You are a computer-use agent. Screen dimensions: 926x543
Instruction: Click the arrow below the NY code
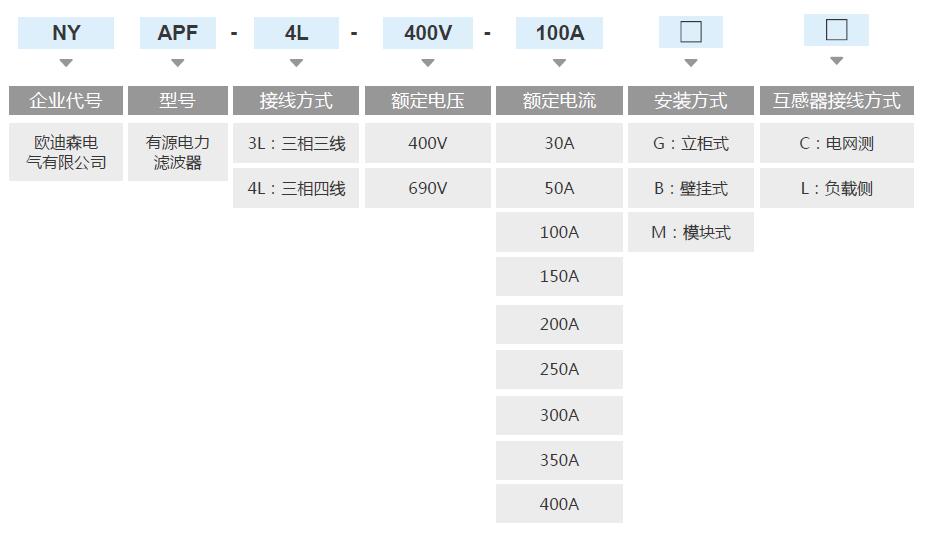click(x=66, y=63)
